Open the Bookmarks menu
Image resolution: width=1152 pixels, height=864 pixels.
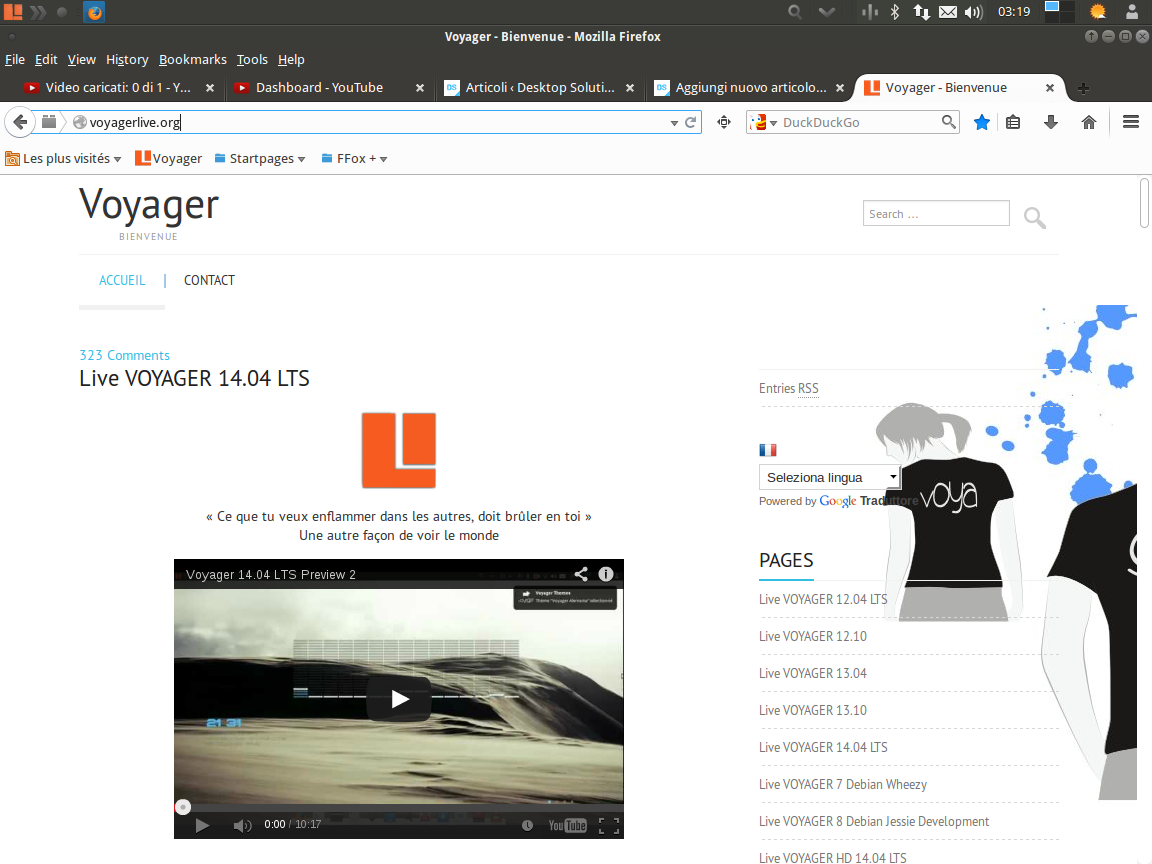[x=192, y=59]
